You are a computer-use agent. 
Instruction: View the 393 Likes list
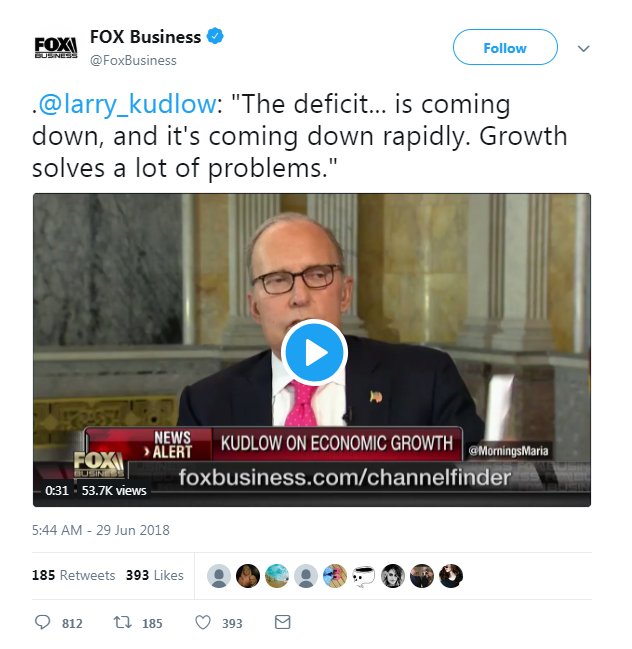(154, 575)
